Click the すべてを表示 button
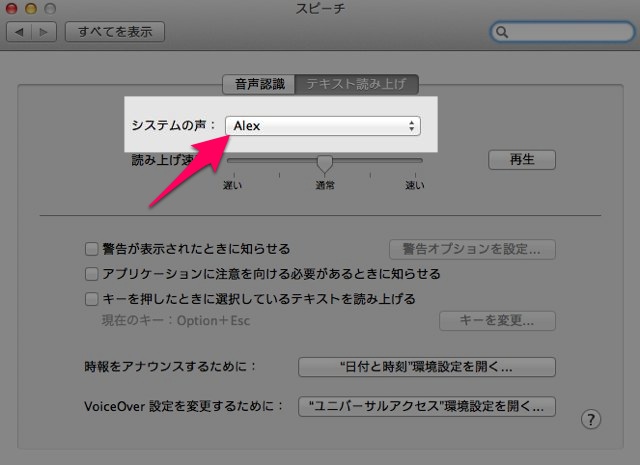Viewport: 640px width, 465px height. (115, 32)
